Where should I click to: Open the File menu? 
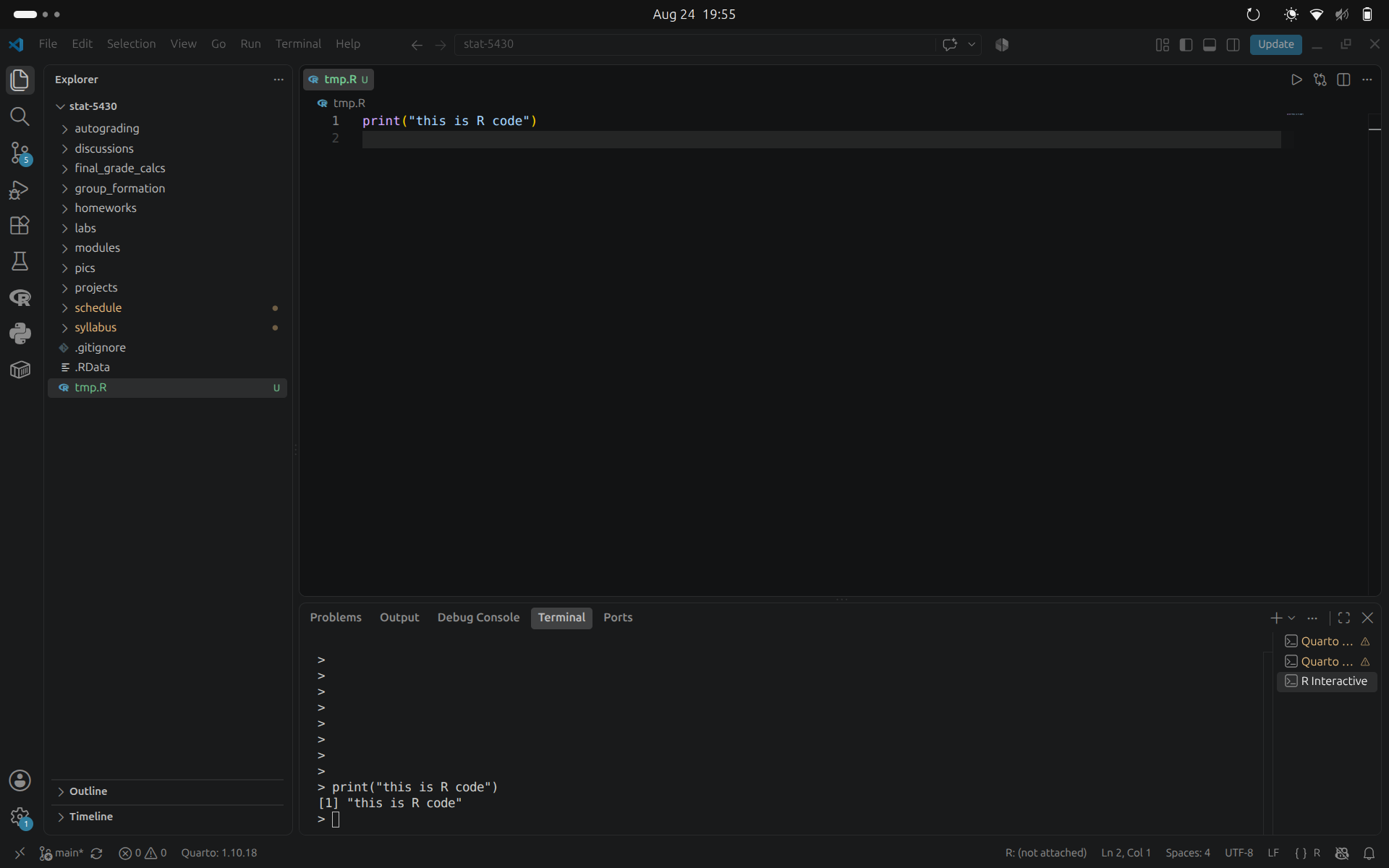coord(48,44)
